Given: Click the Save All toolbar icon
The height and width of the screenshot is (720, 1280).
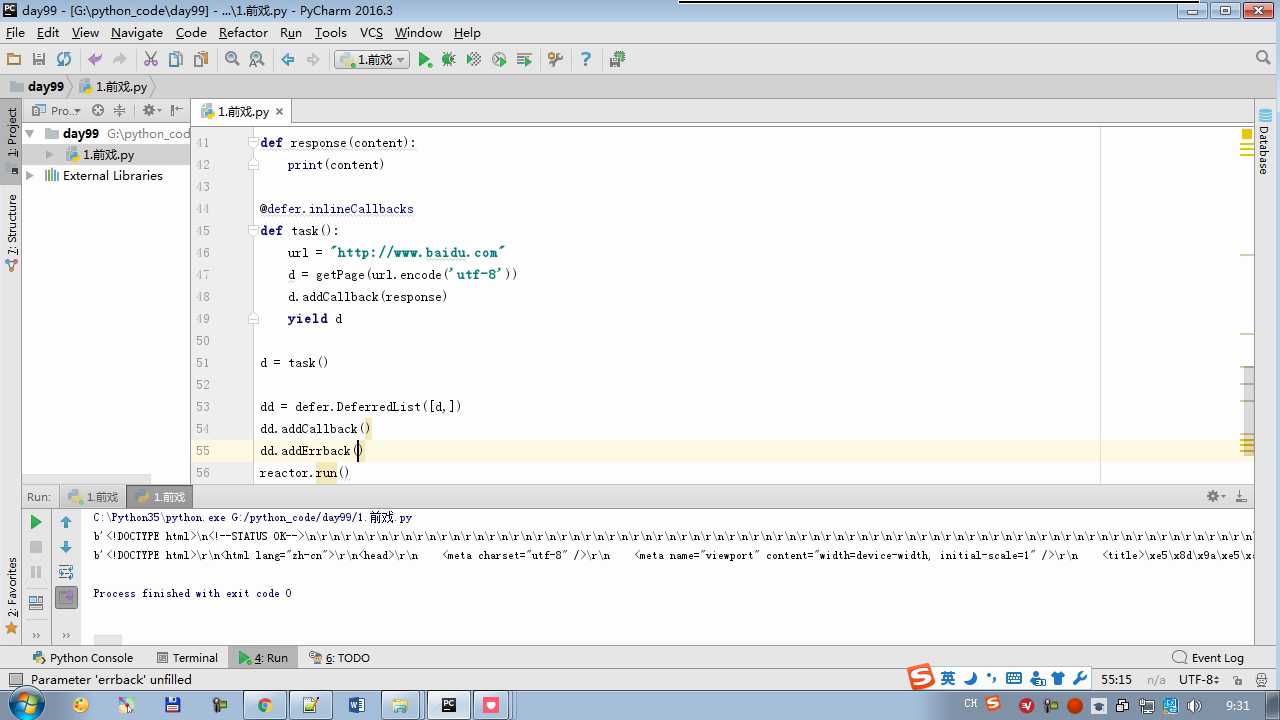Looking at the screenshot, I should [x=39, y=60].
